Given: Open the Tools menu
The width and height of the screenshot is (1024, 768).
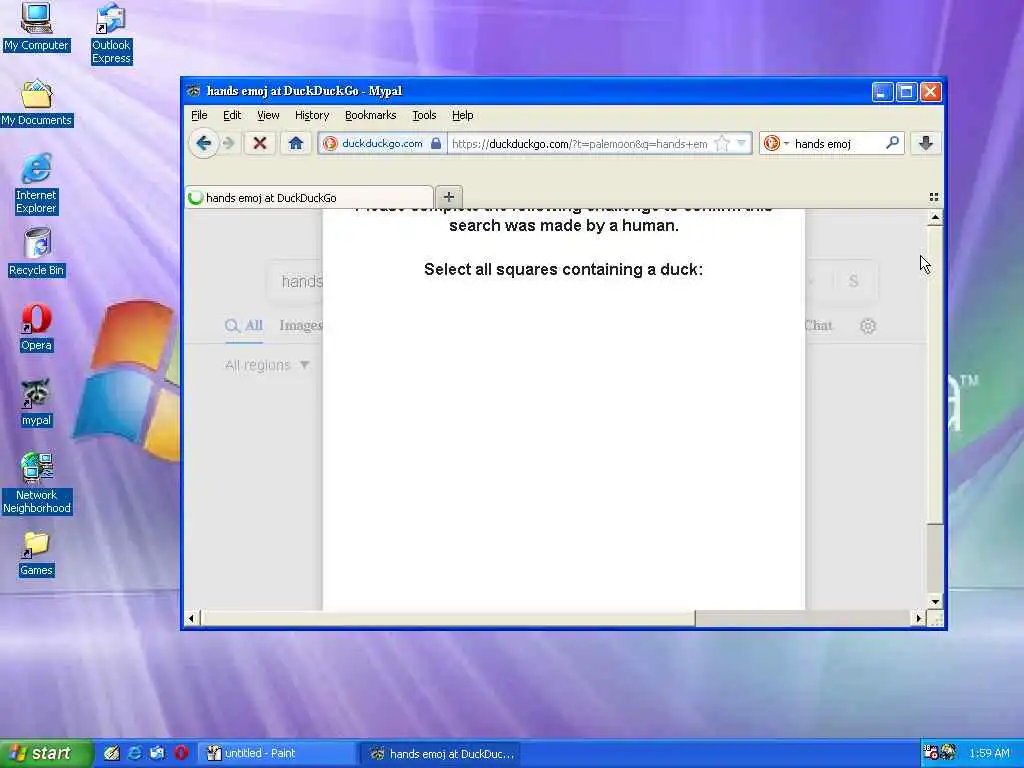Looking at the screenshot, I should pos(424,115).
